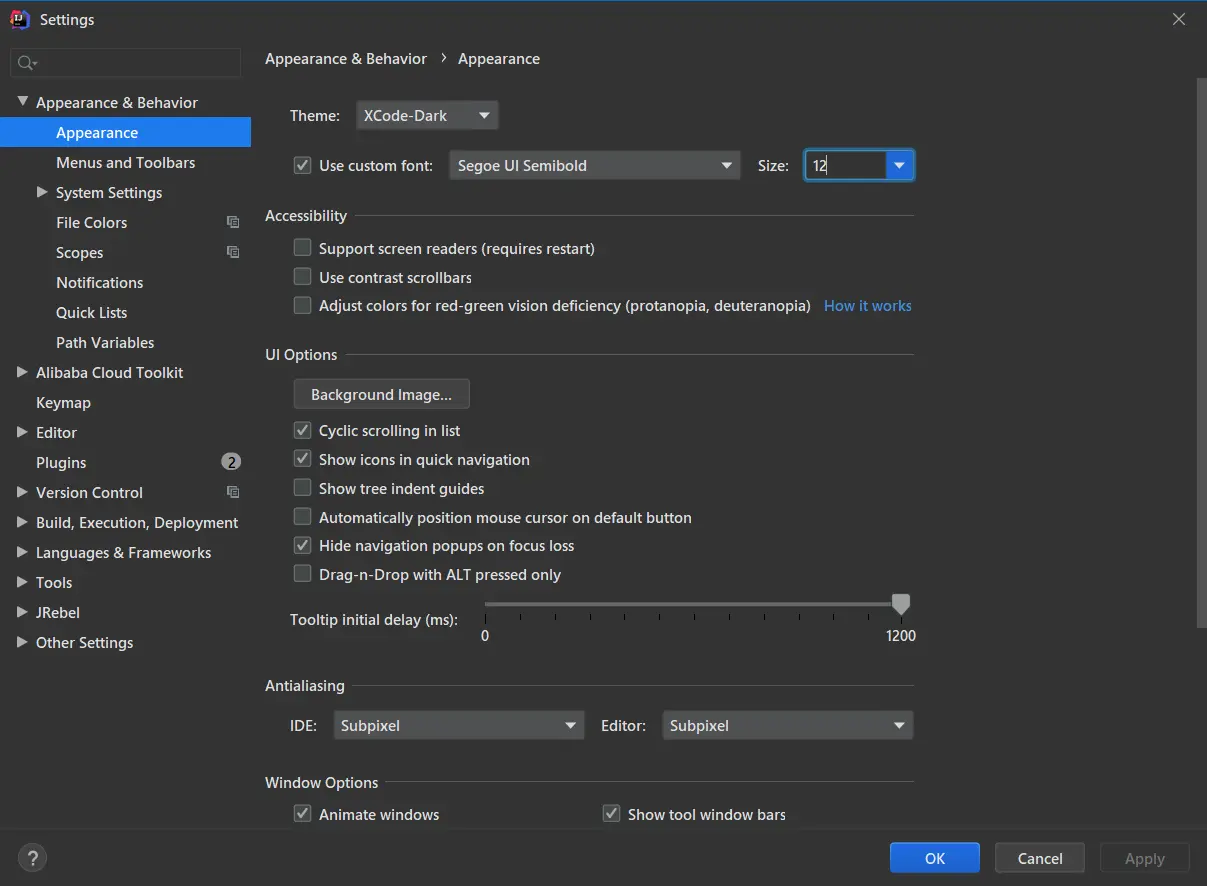Click the Background Image... button
Screen dimensions: 1207x886
tap(381, 394)
